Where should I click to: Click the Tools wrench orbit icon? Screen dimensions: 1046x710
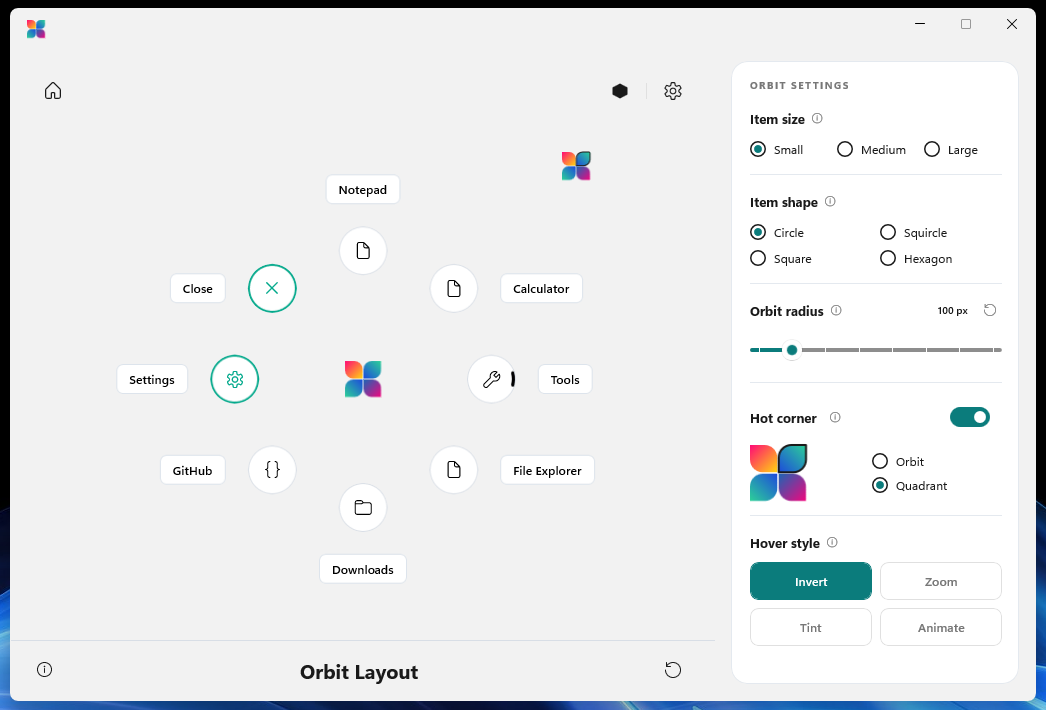pyautogui.click(x=491, y=379)
